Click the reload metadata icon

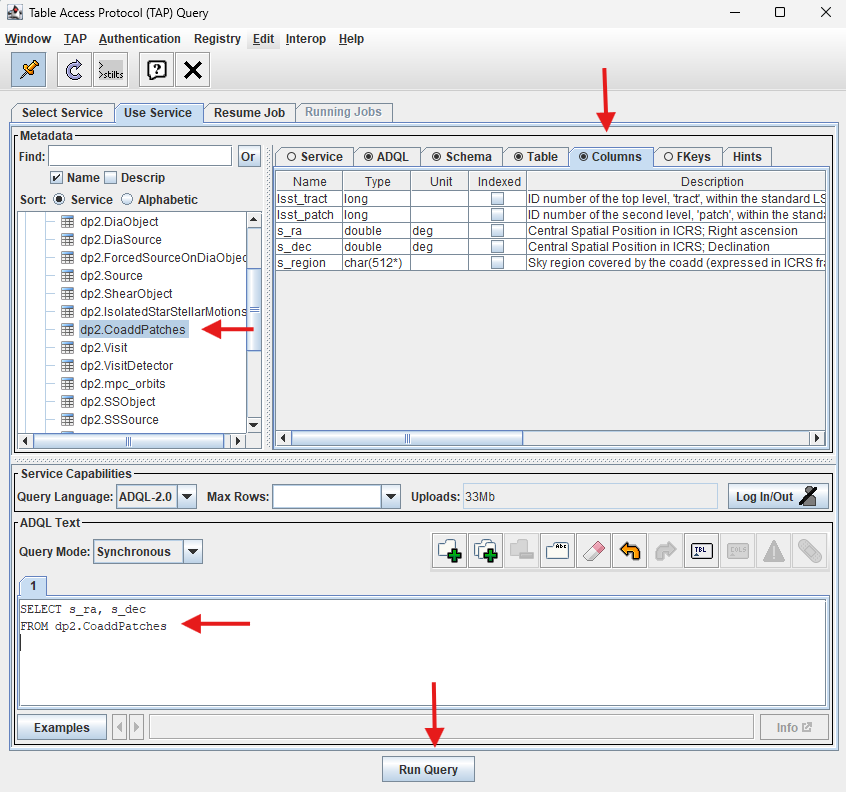point(74,70)
